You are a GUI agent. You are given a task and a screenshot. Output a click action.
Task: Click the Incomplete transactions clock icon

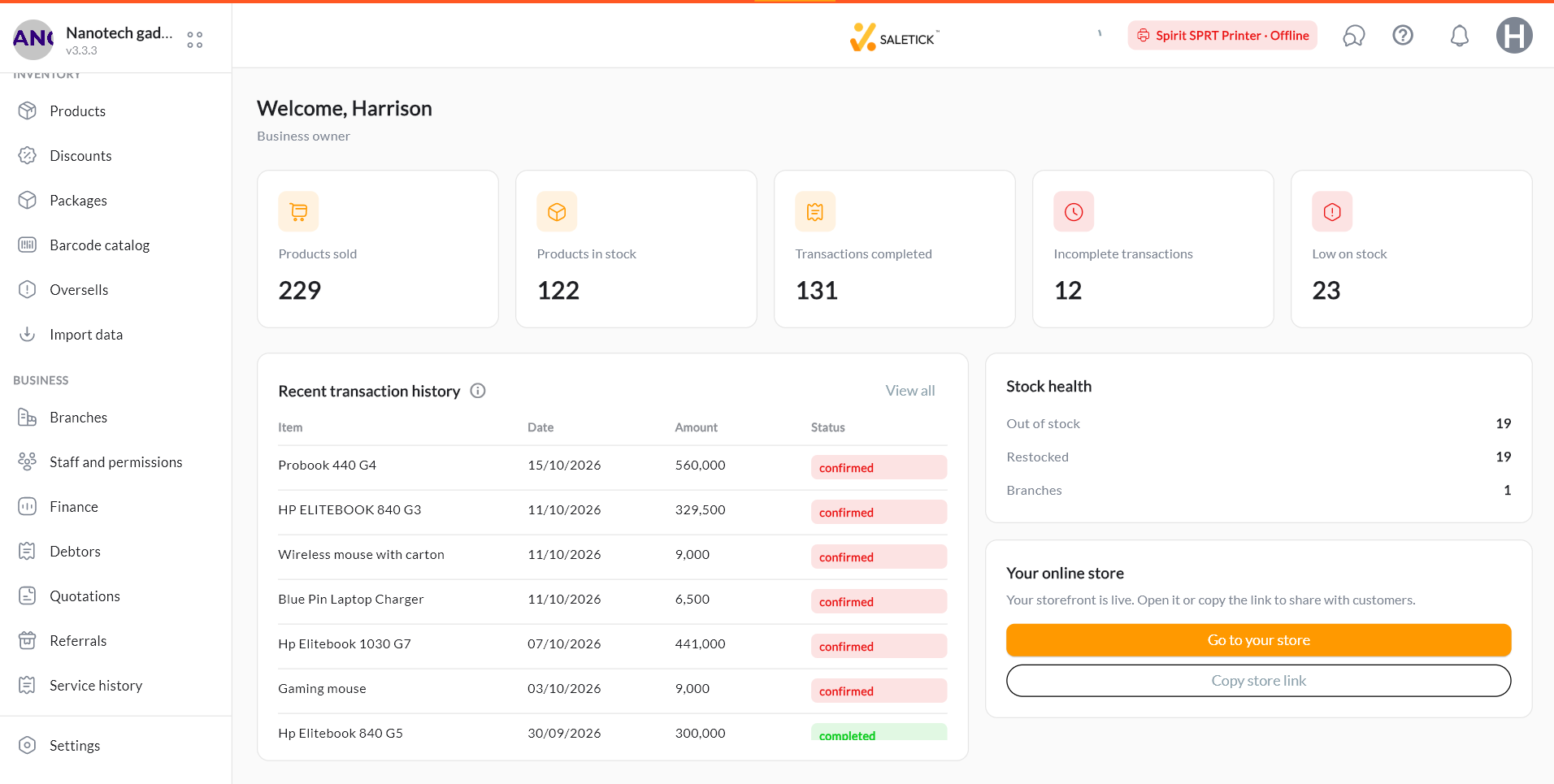pyautogui.click(x=1074, y=212)
